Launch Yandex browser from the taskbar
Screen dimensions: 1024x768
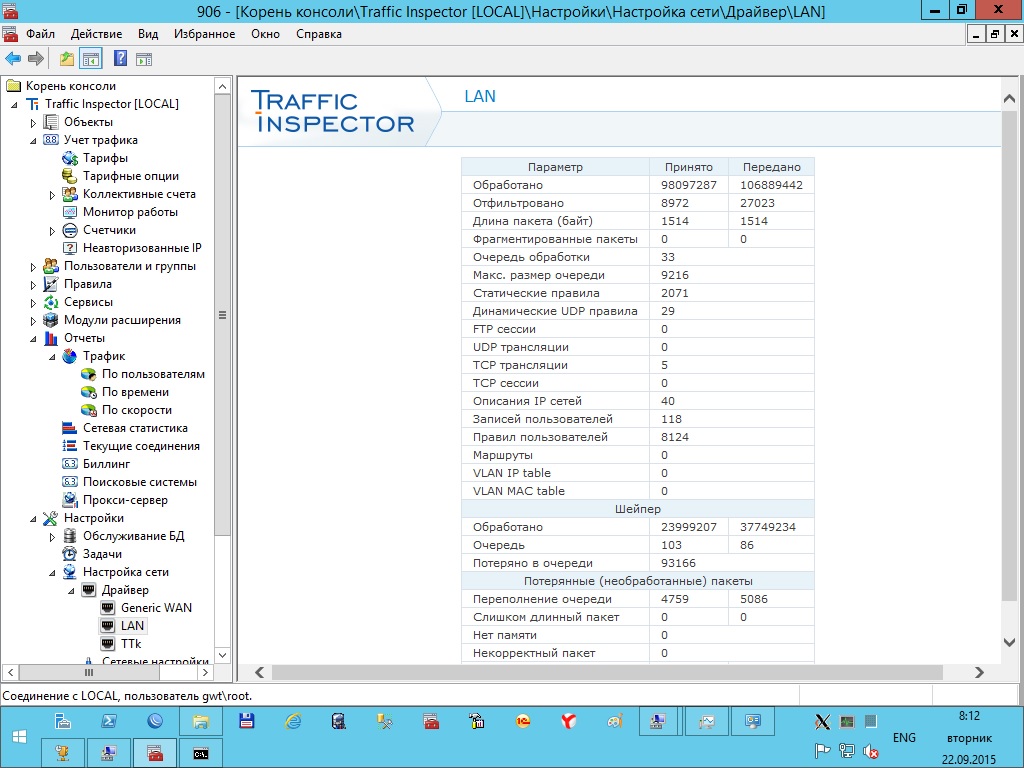tap(569, 721)
